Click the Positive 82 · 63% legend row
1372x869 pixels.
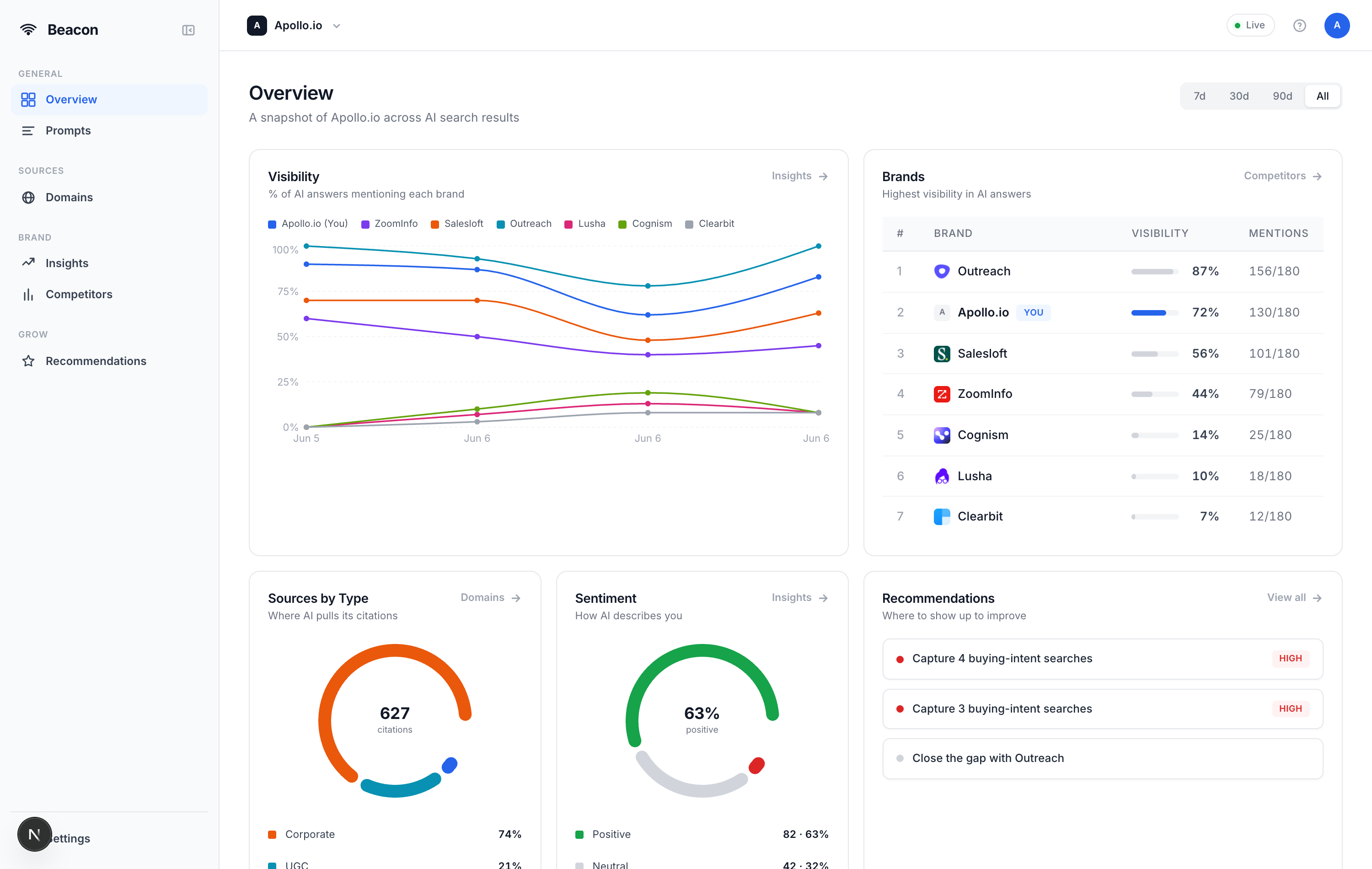click(702, 834)
